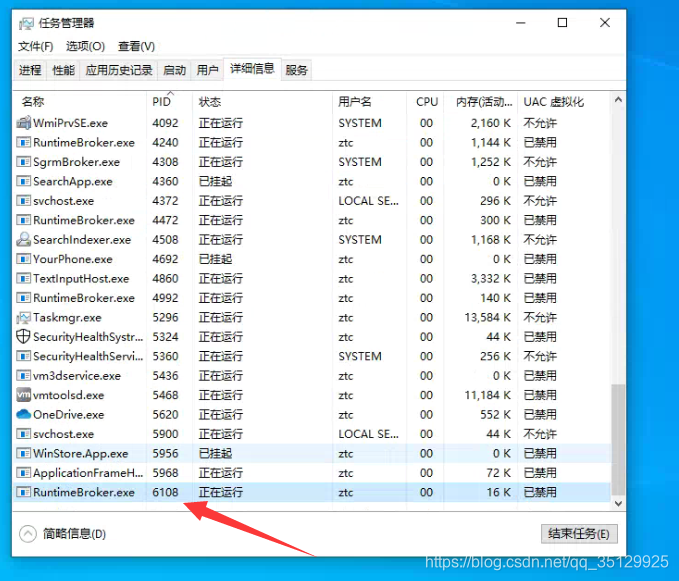The height and width of the screenshot is (581, 679).
Task: Click LOCAL SE... user for PID 4372
Action: point(369,200)
